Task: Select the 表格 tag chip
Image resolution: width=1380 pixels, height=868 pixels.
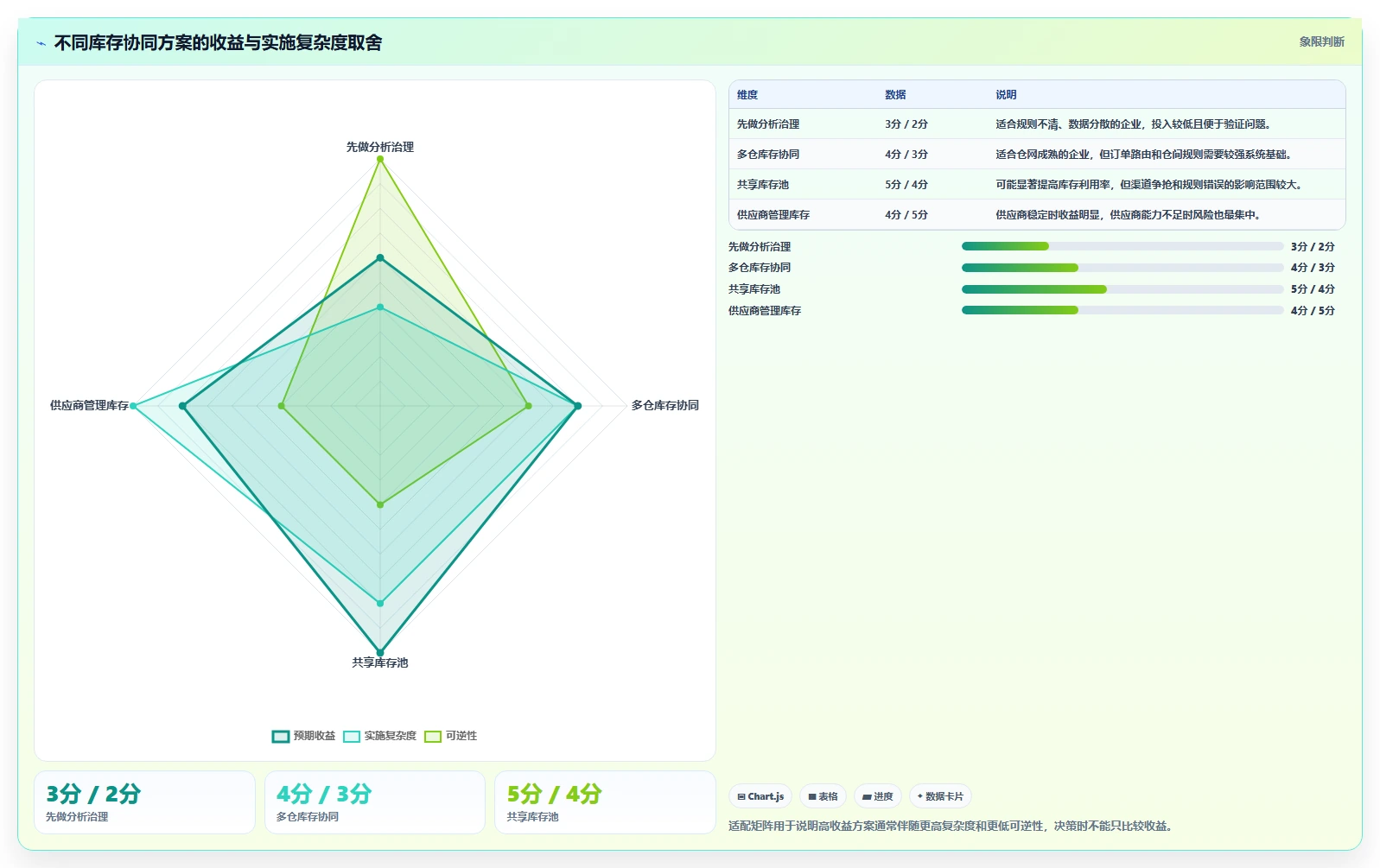Action: coord(823,796)
